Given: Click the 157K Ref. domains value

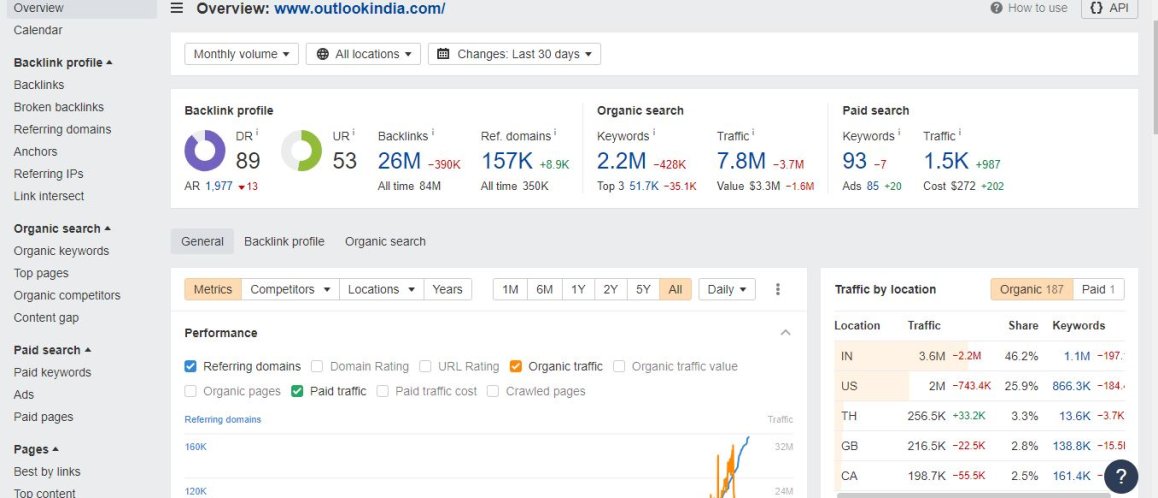Looking at the screenshot, I should (x=507, y=161).
